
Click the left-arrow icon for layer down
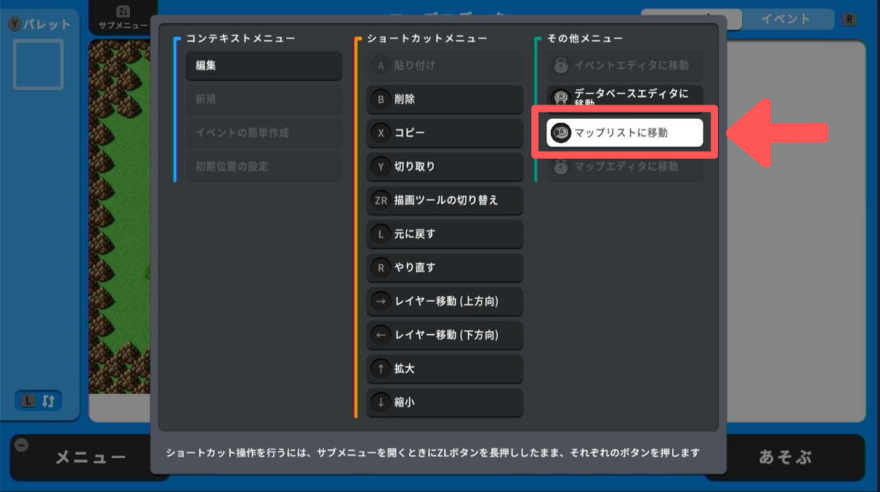(x=381, y=335)
